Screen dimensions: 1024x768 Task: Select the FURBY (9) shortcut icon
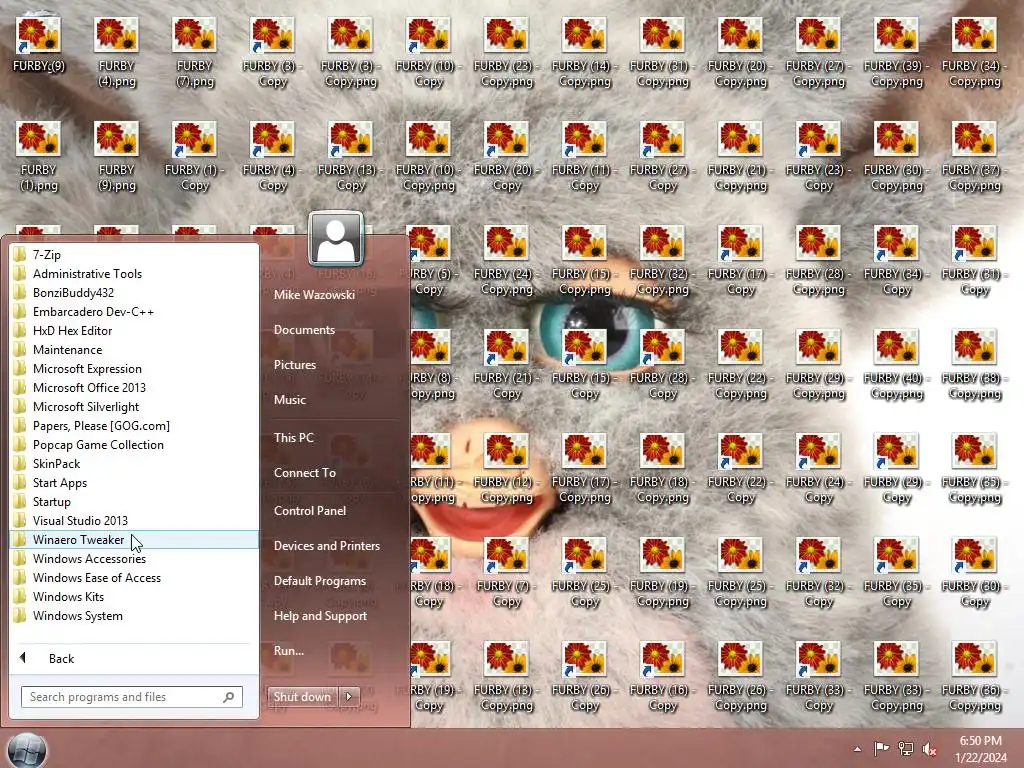pyautogui.click(x=39, y=44)
